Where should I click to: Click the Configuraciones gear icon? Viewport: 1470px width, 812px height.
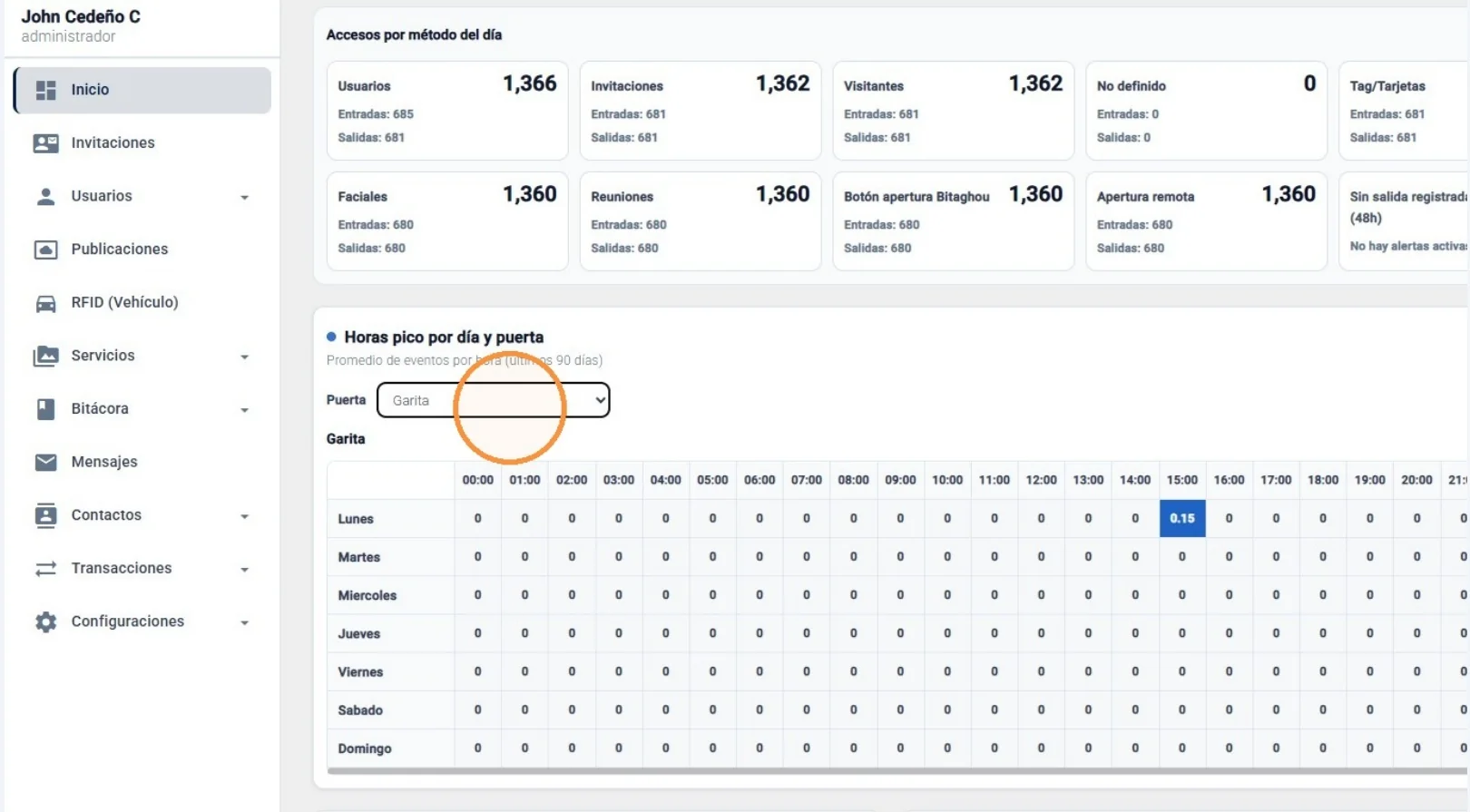coord(45,622)
